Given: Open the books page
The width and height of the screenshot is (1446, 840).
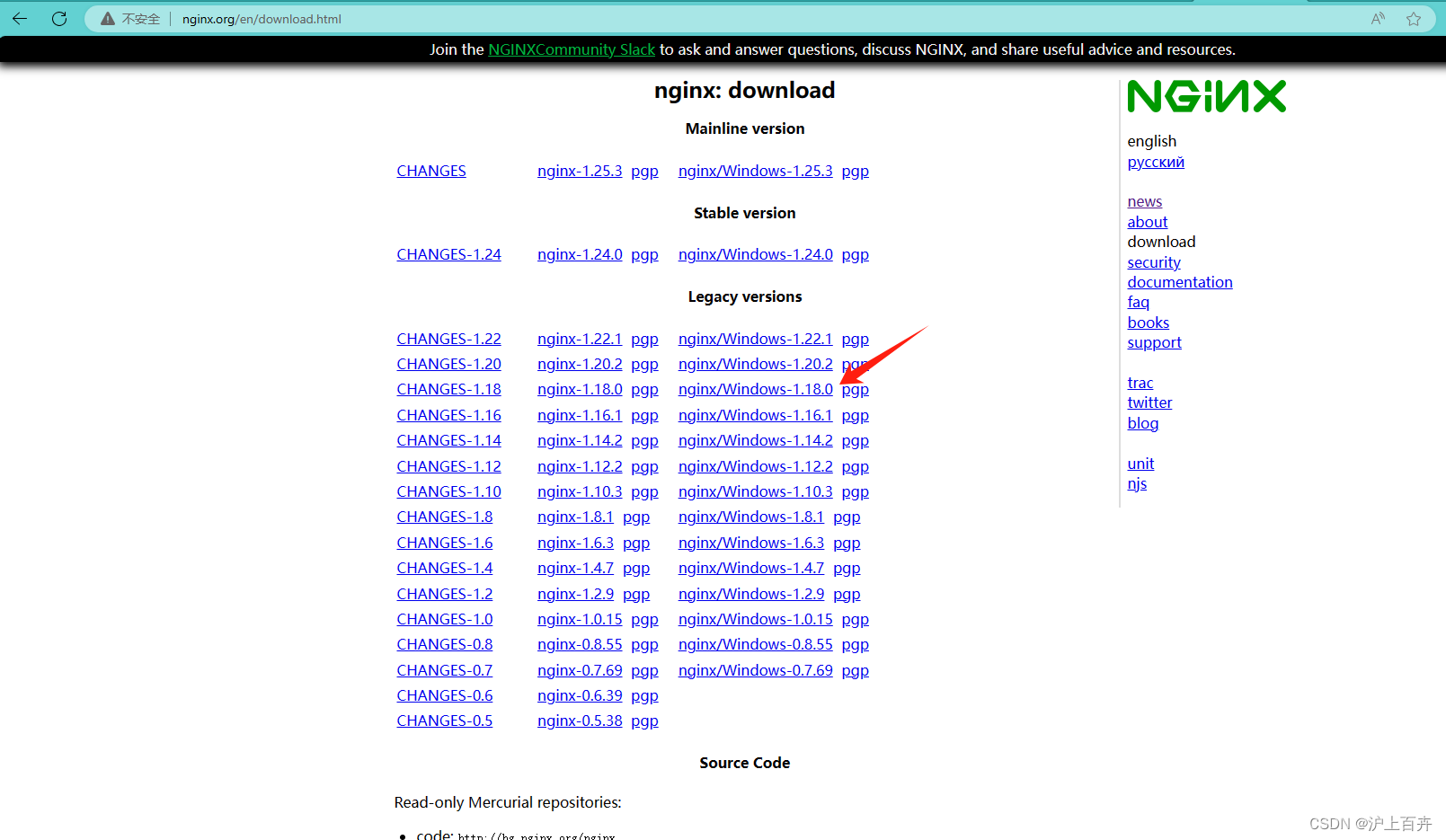Looking at the screenshot, I should pyautogui.click(x=1149, y=323).
